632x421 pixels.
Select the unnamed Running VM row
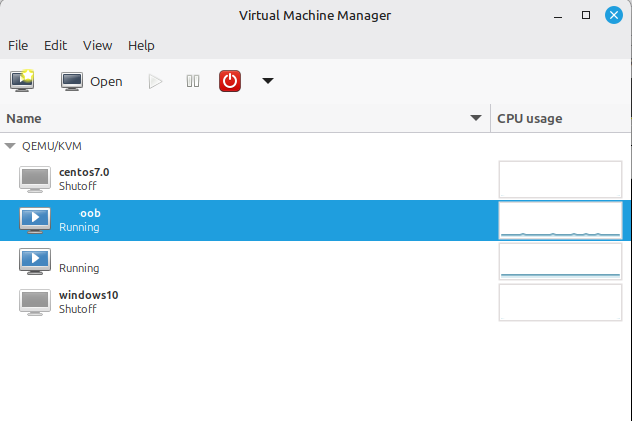pyautogui.click(x=316, y=261)
